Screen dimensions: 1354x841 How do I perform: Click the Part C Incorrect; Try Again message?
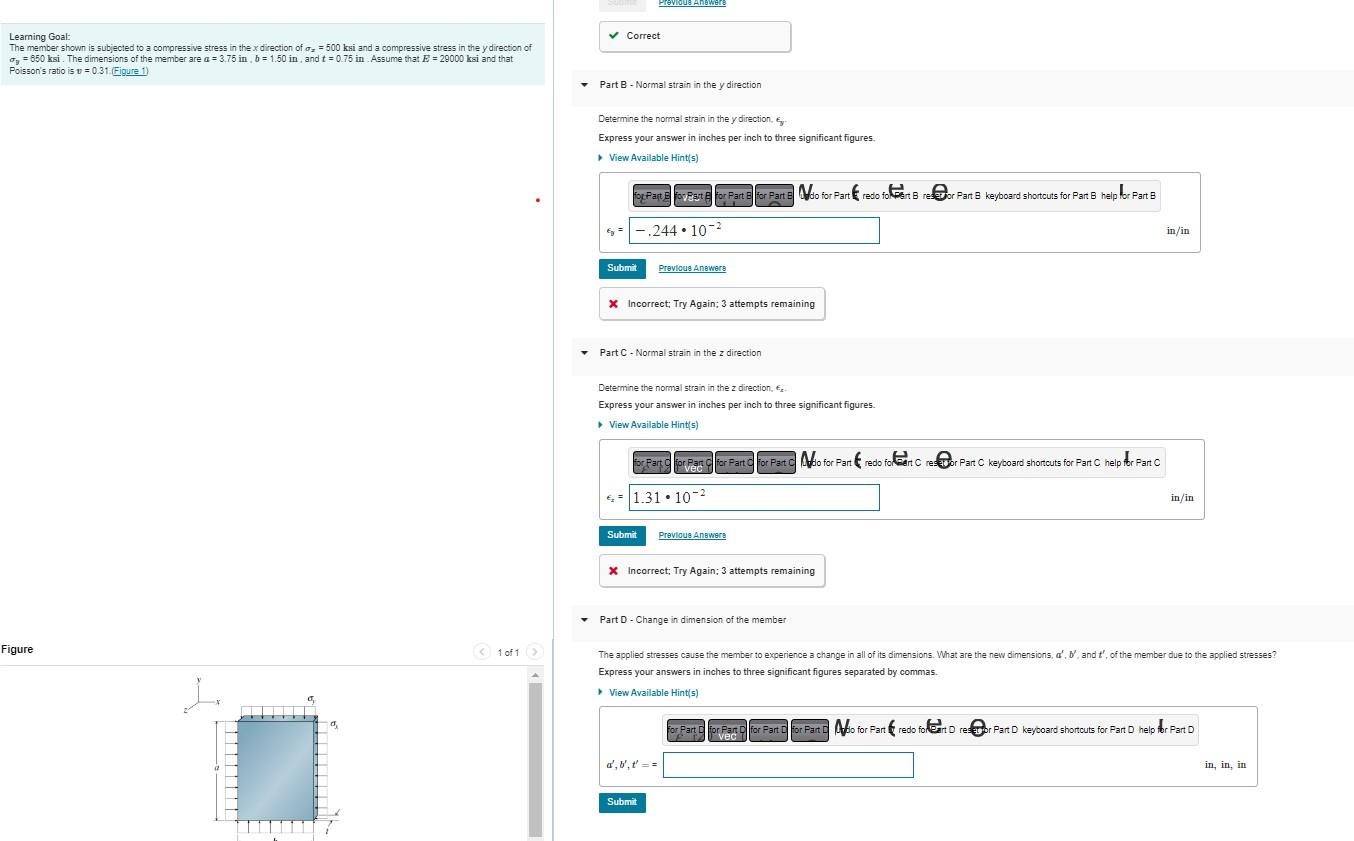point(712,571)
